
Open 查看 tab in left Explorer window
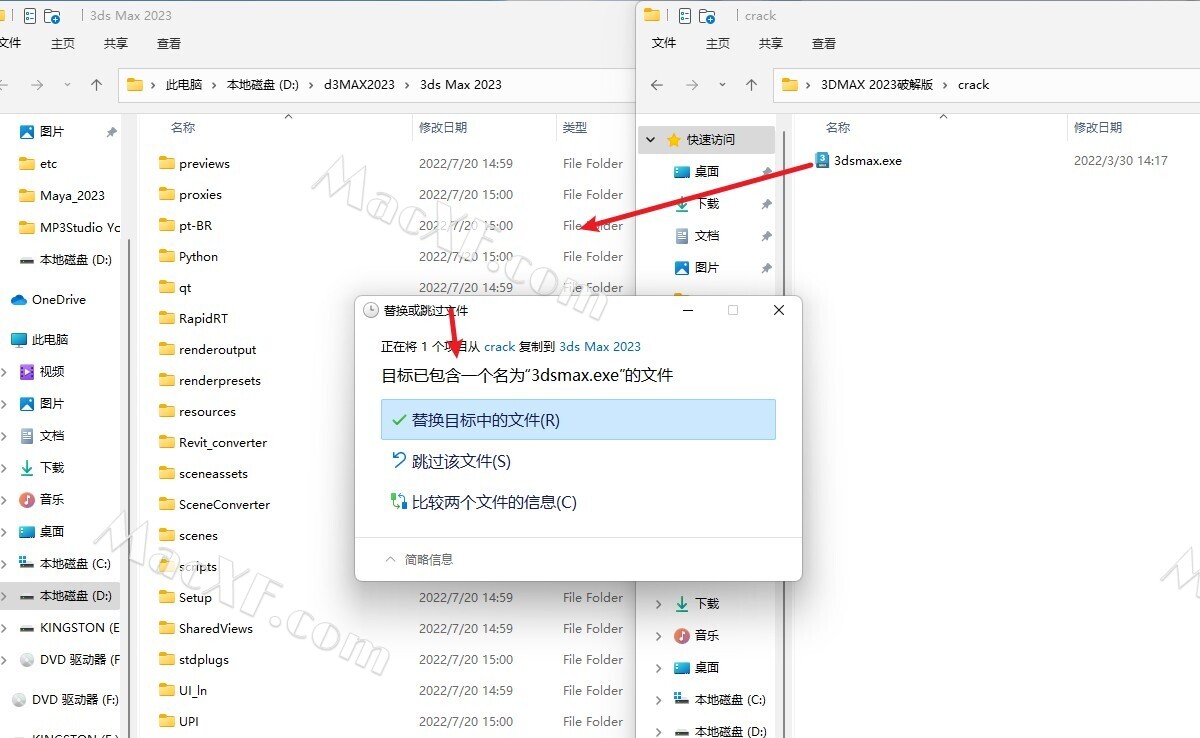click(x=169, y=43)
